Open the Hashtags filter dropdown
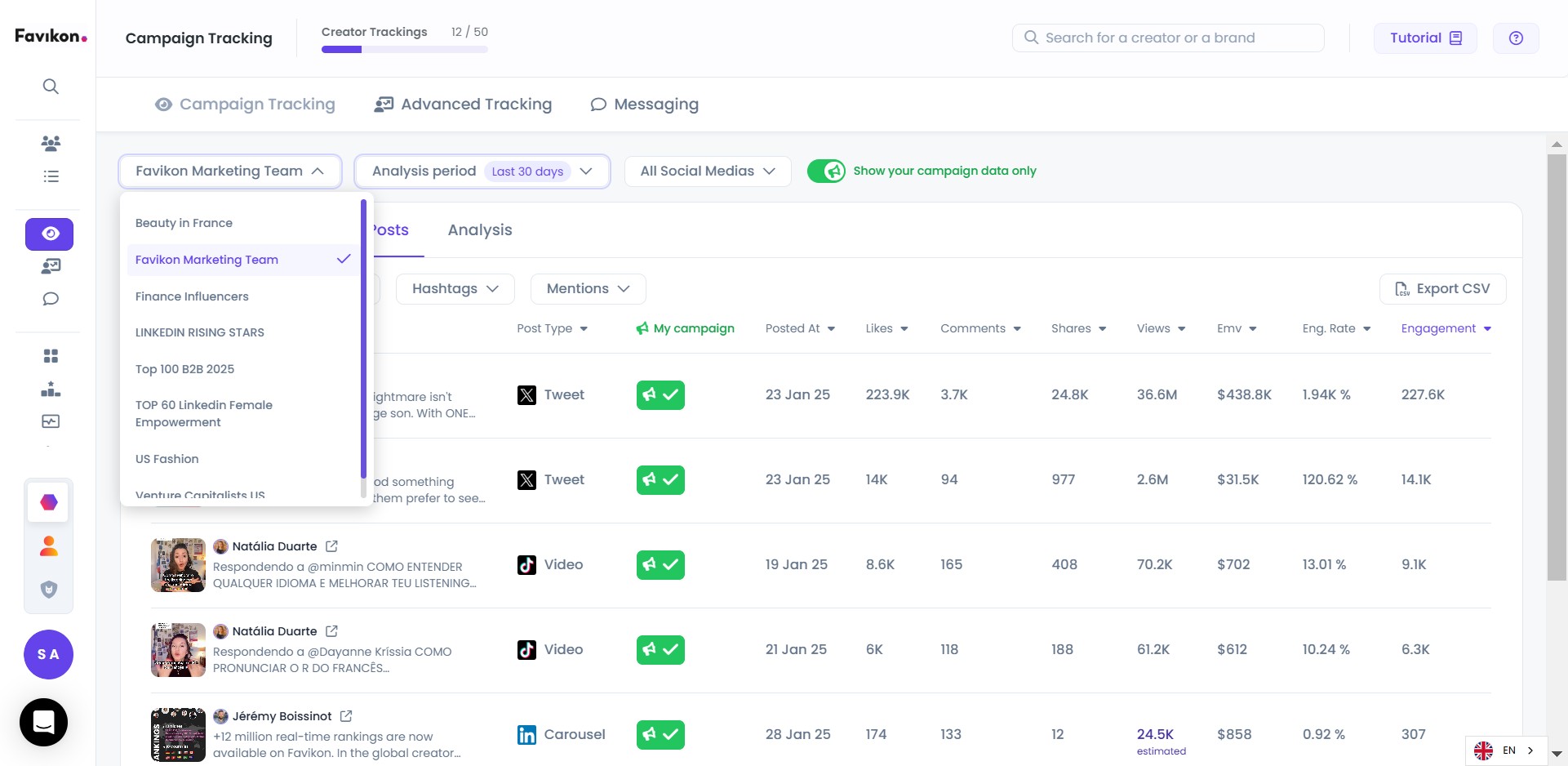 (455, 289)
